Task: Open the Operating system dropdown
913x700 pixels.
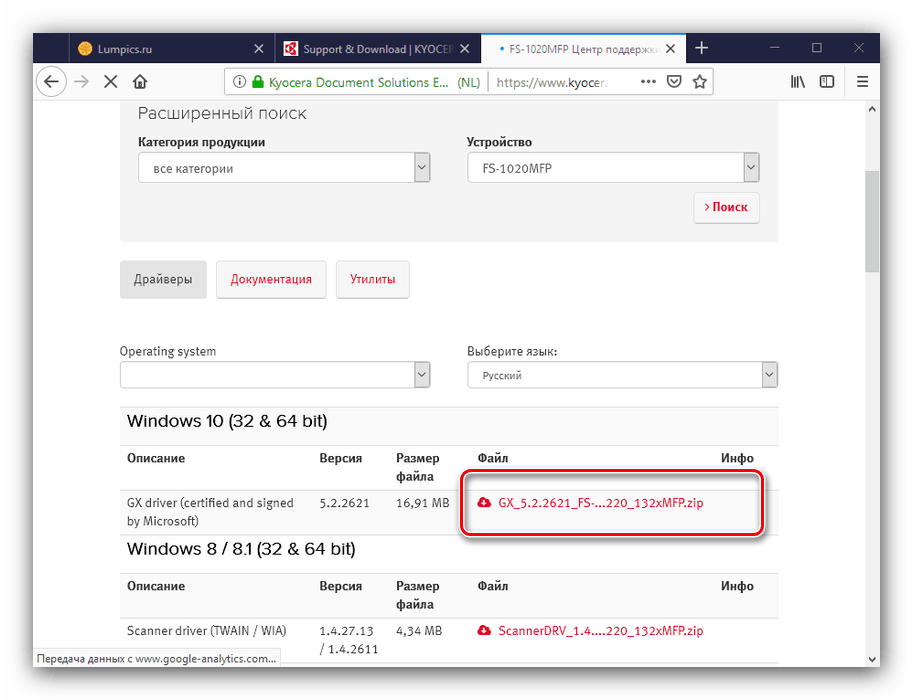Action: [275, 375]
